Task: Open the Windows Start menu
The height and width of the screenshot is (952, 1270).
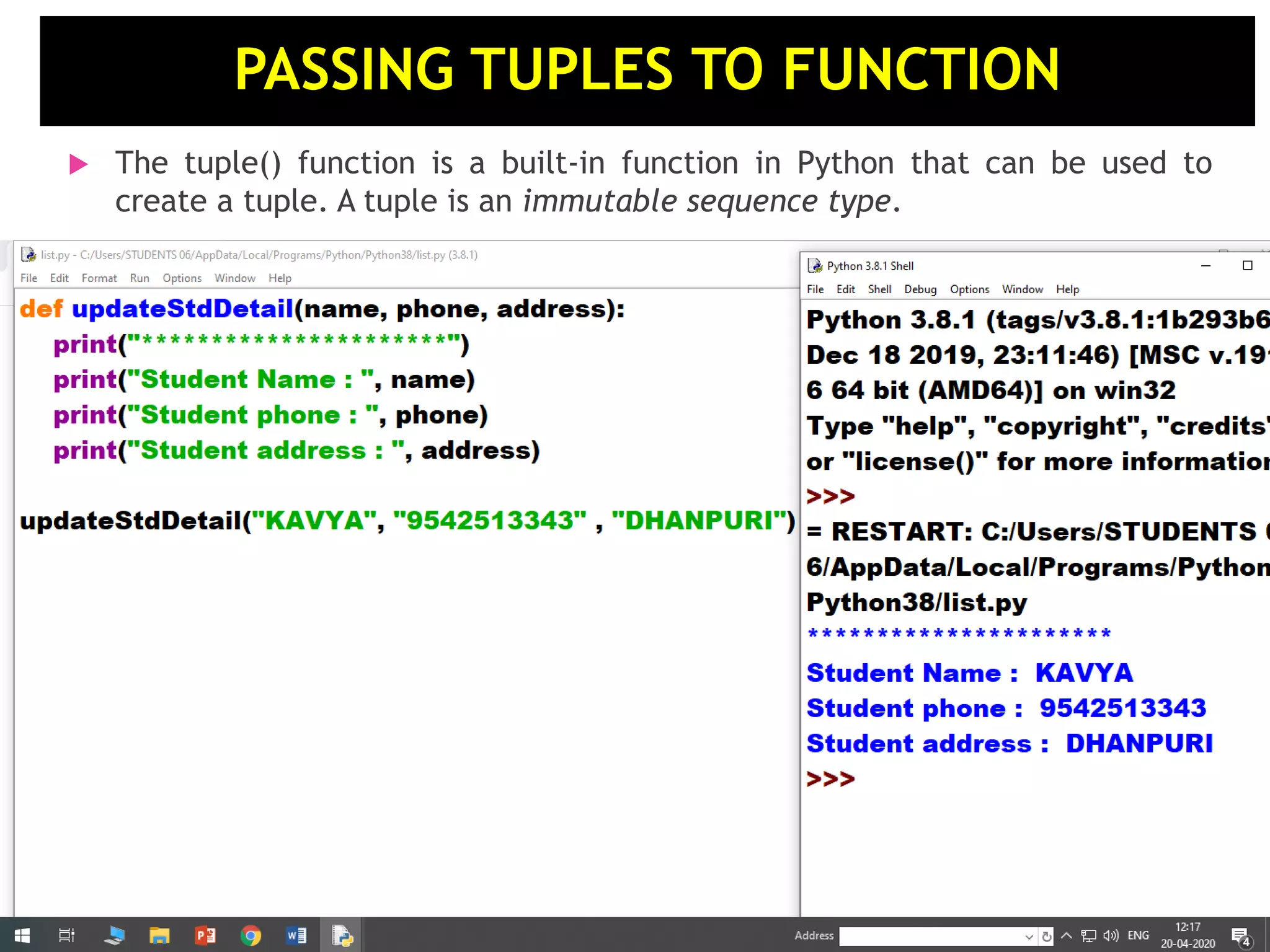Action: (x=22, y=935)
